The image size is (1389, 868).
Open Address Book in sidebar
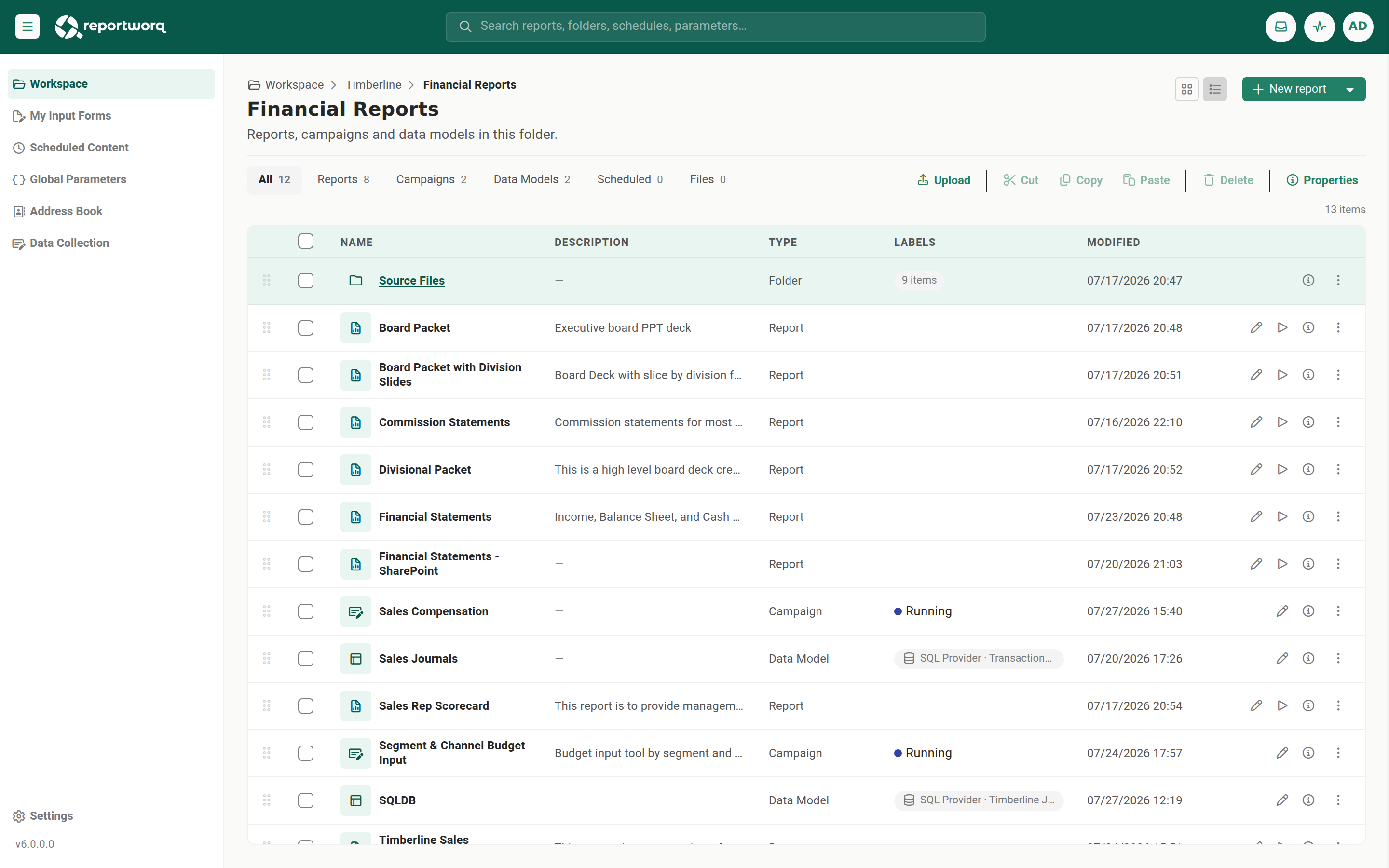(111, 211)
